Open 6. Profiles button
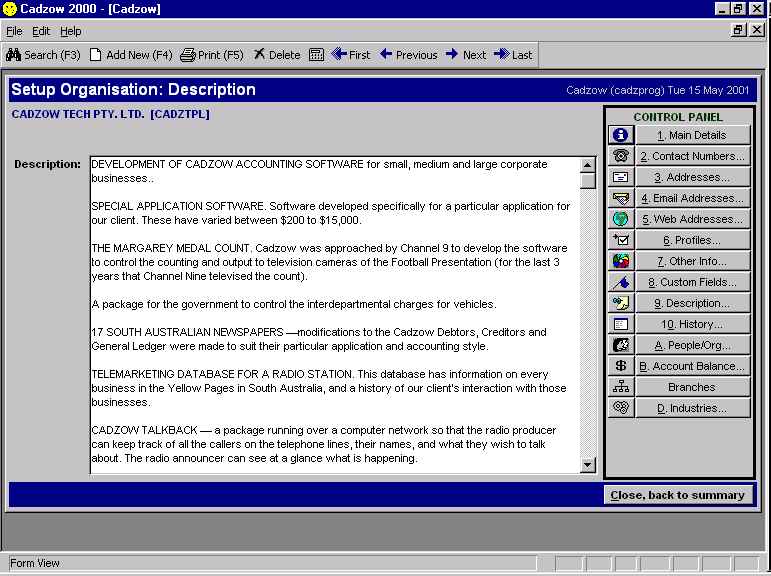The image size is (771, 576). [x=692, y=240]
